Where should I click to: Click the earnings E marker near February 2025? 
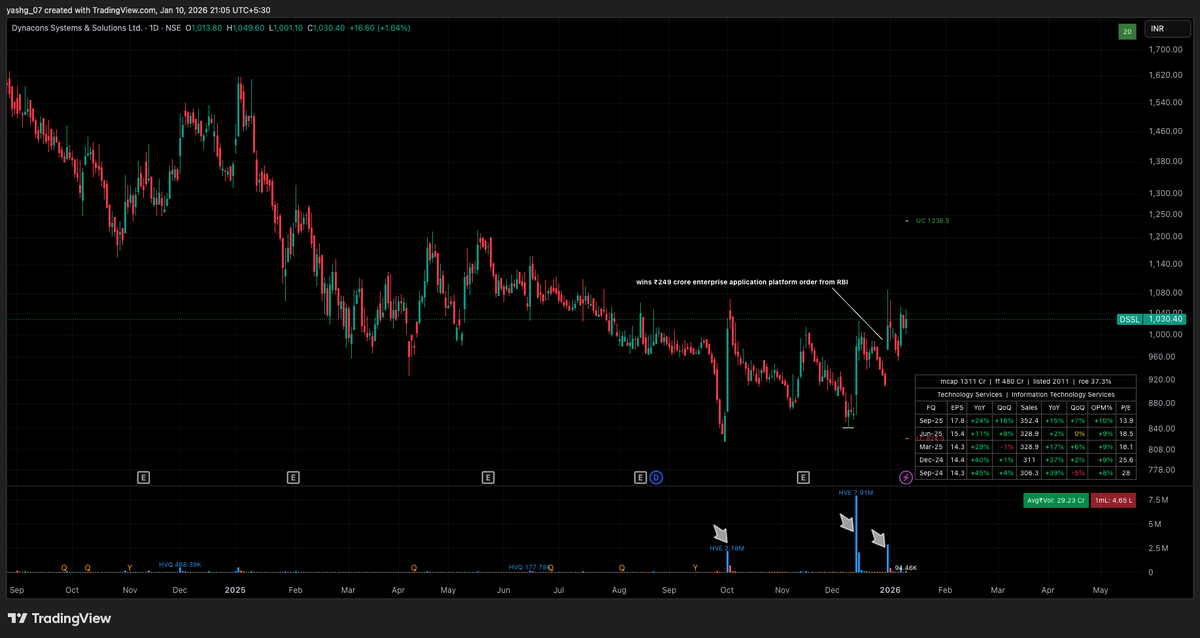coord(293,478)
